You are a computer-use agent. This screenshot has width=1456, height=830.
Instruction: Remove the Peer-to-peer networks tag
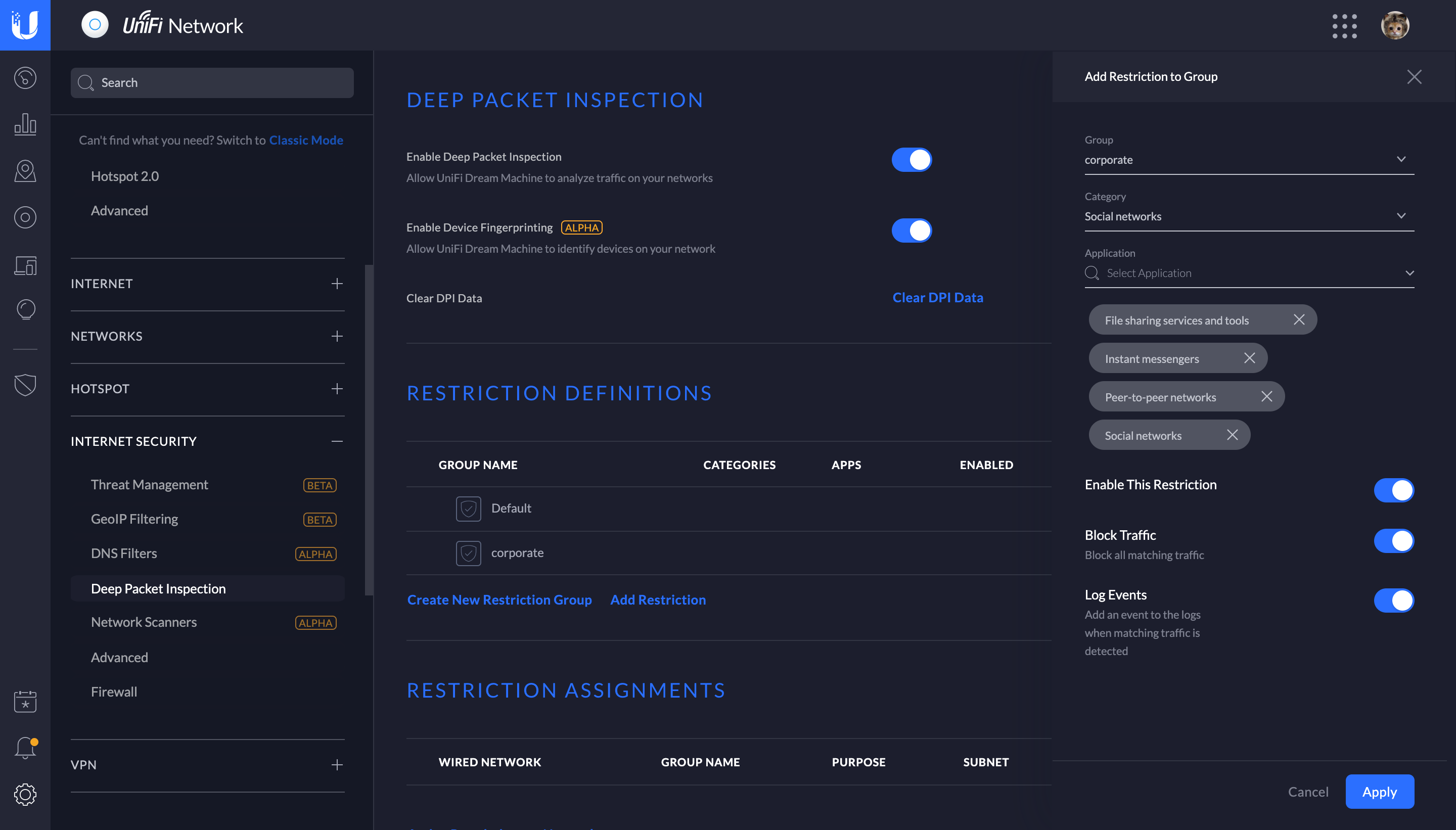[1266, 396]
